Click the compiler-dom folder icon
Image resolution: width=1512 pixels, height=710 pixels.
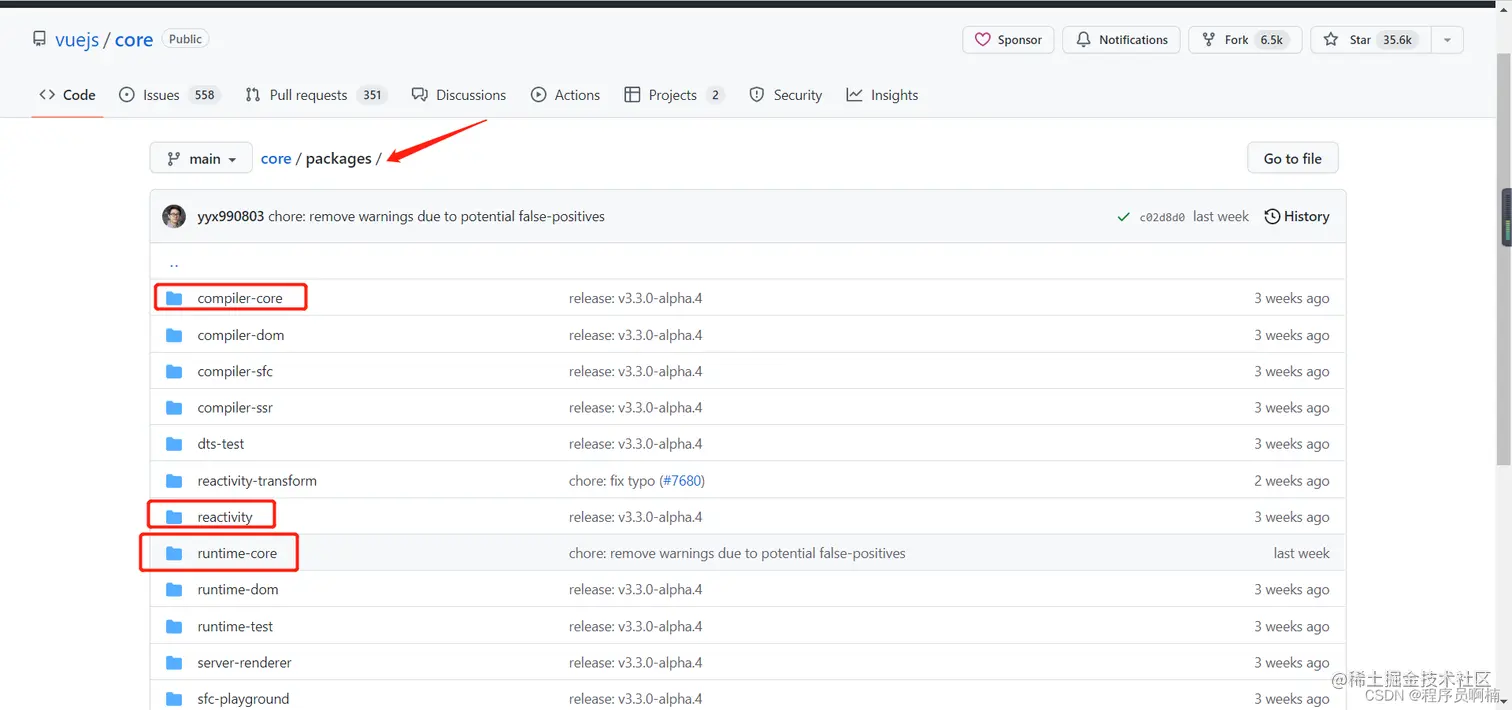174,335
